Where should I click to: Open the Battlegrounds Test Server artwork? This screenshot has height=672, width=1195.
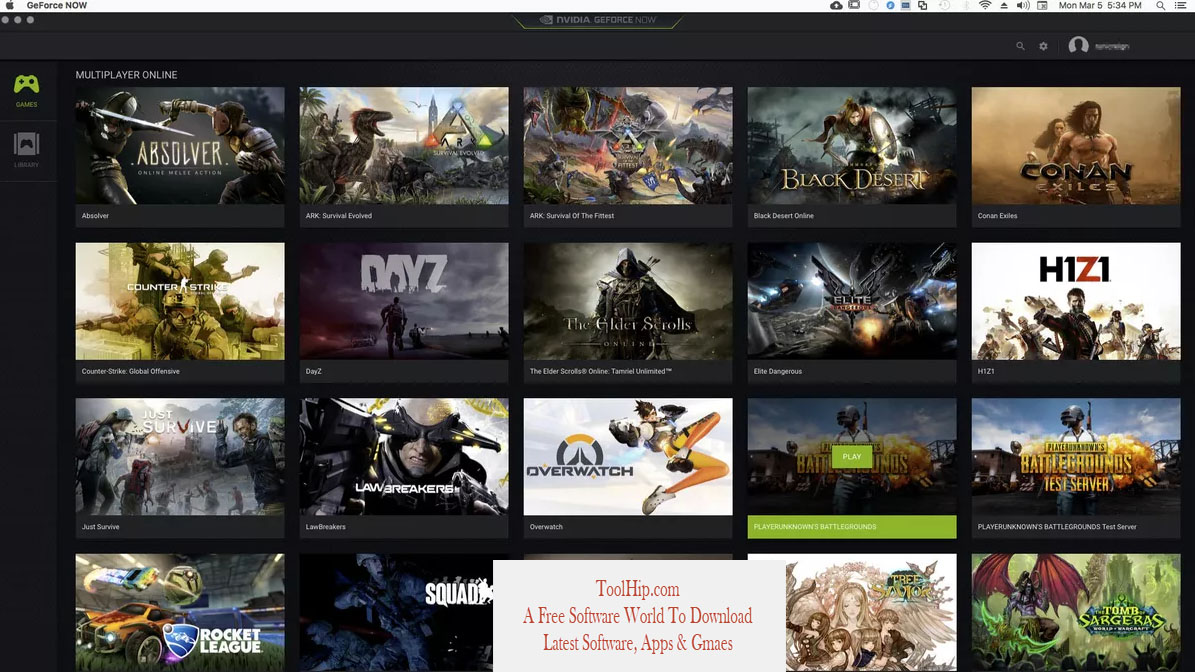coord(1076,456)
